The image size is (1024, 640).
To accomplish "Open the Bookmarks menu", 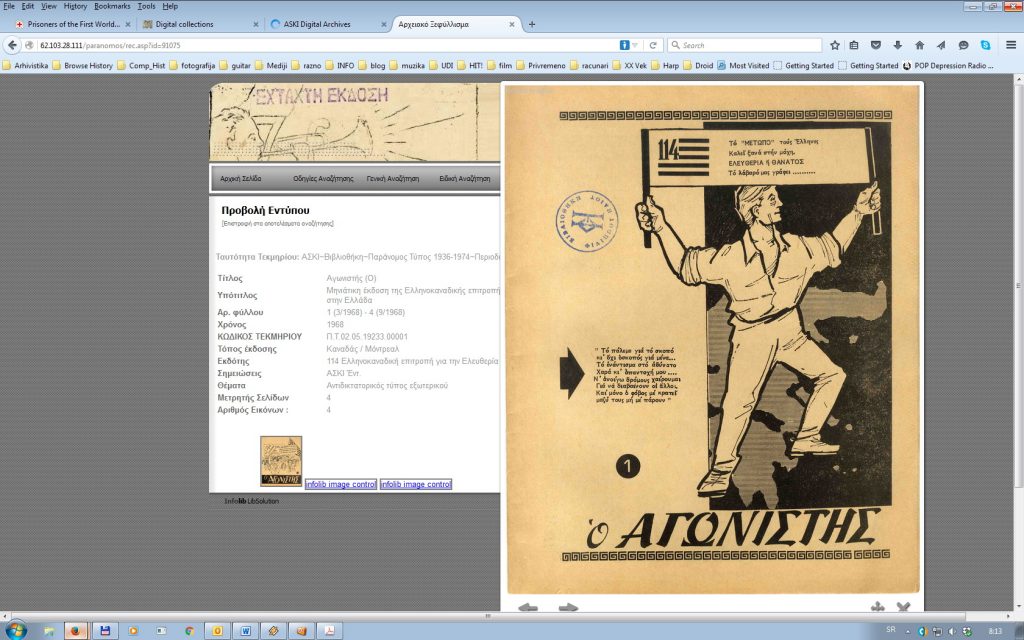I will 111,6.
